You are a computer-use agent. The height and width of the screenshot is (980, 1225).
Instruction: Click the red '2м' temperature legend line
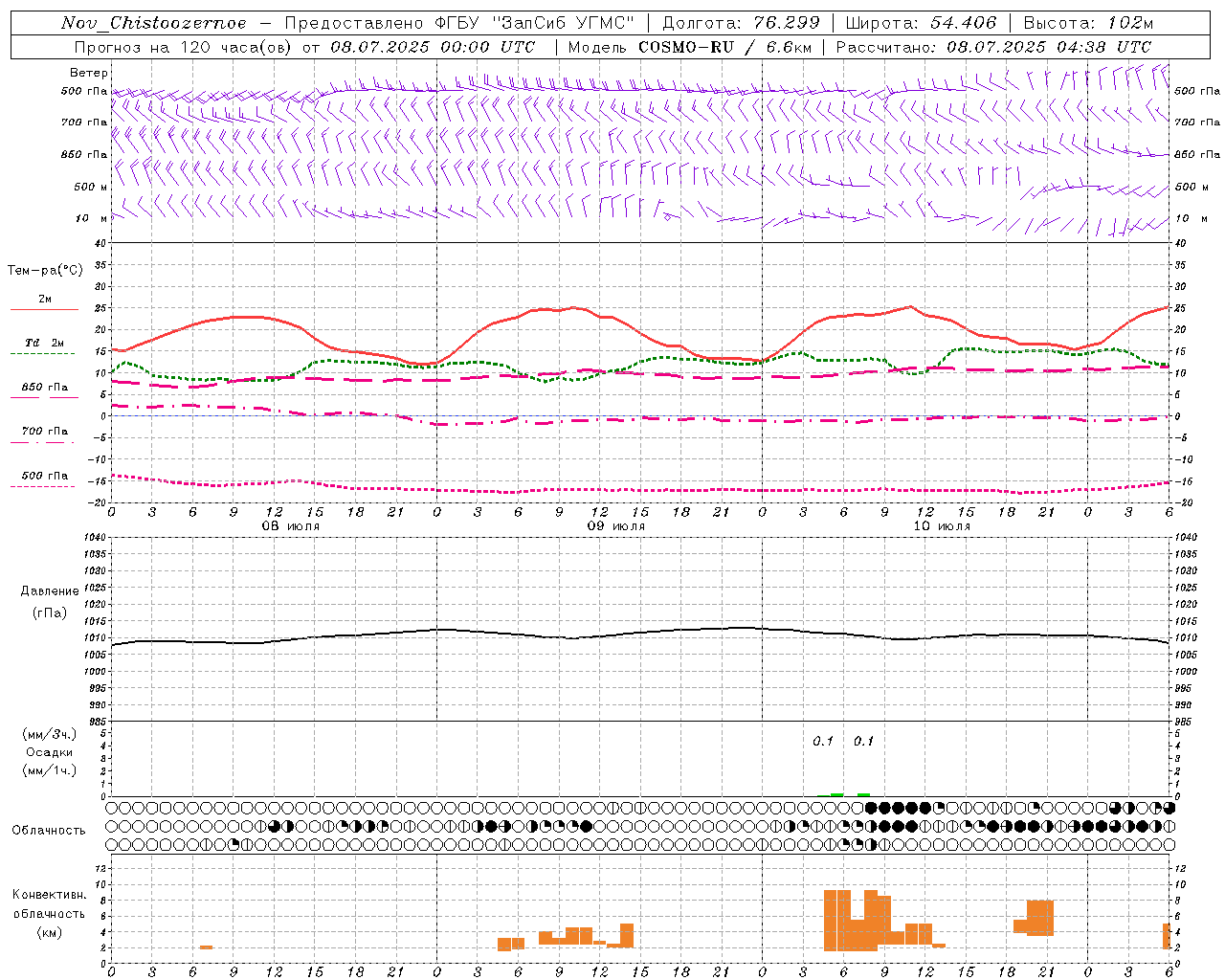(44, 309)
